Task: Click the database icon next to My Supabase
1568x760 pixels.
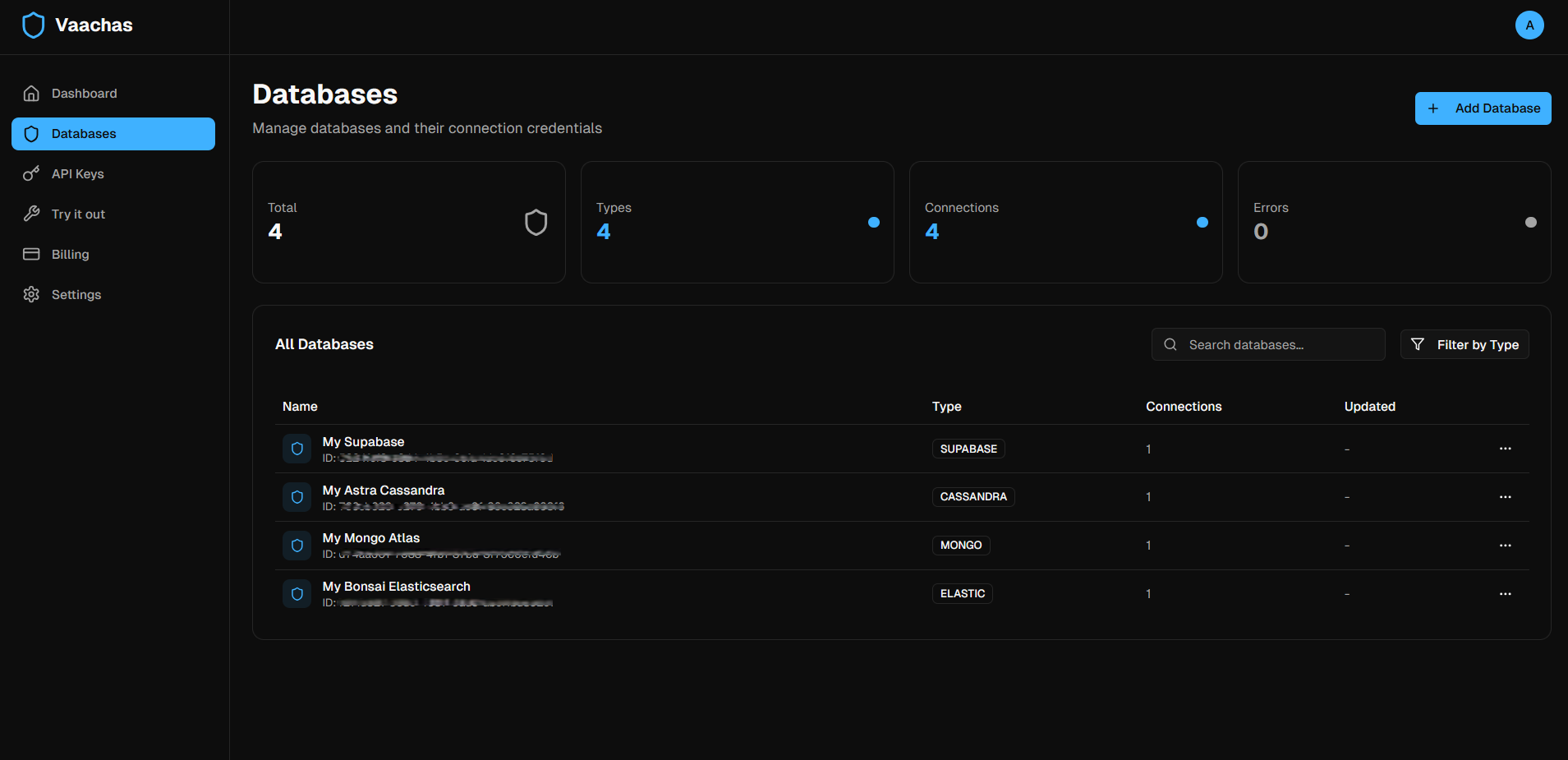Action: pyautogui.click(x=297, y=449)
